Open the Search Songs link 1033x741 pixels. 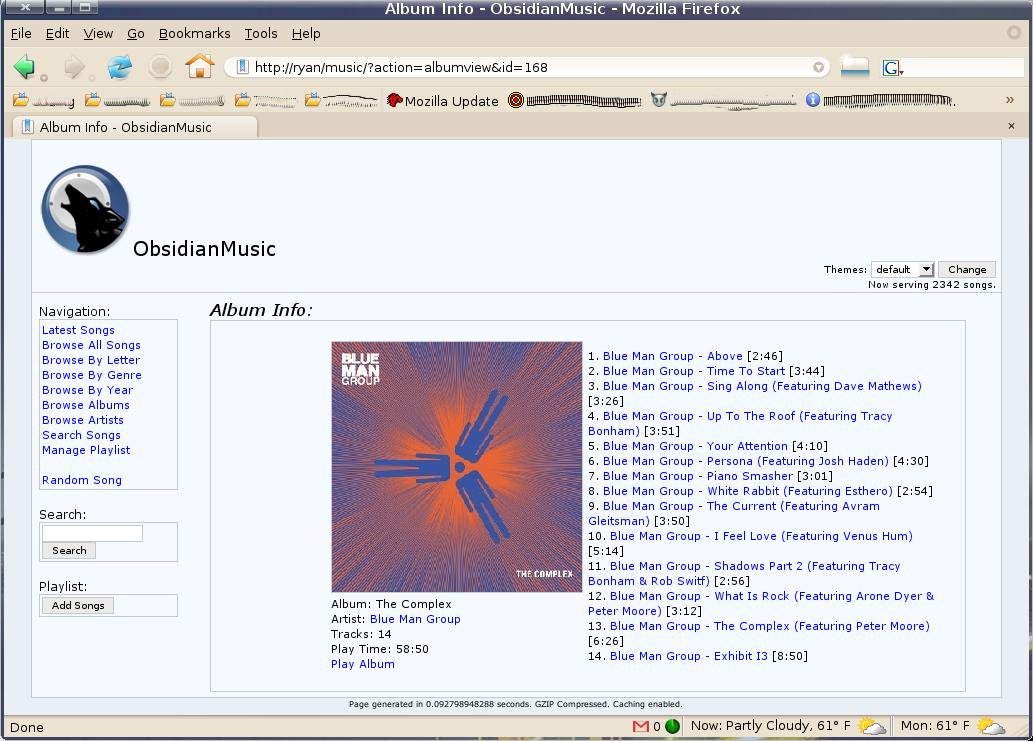click(81, 435)
